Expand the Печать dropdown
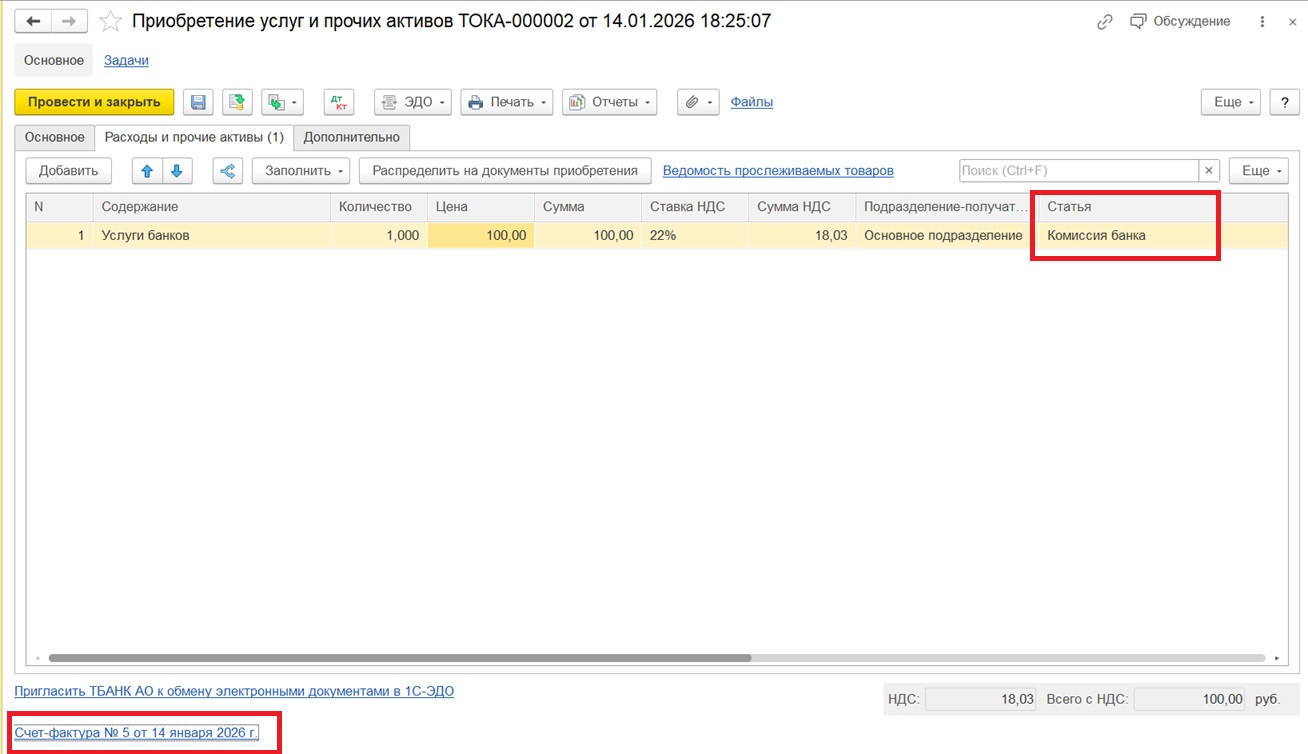Image resolution: width=1308 pixels, height=754 pixels. pyautogui.click(x=507, y=102)
